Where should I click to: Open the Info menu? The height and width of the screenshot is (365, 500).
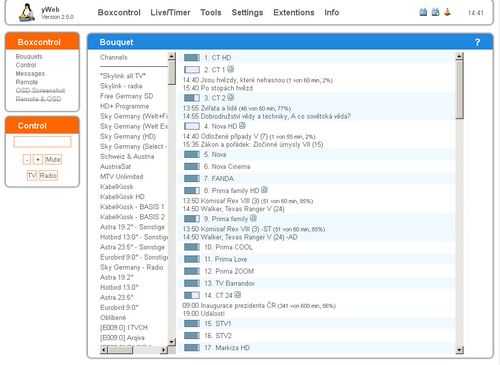point(332,13)
